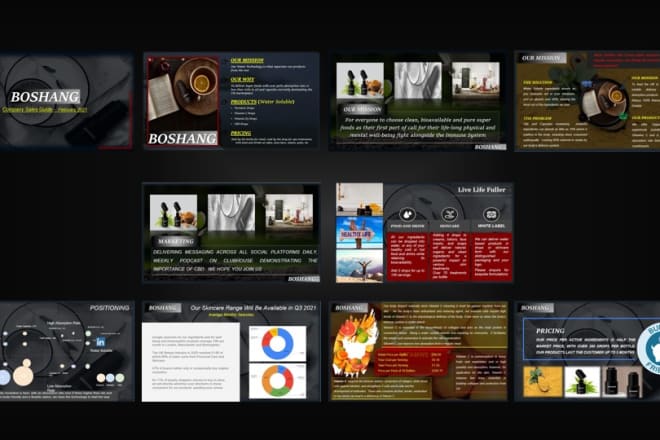This screenshot has width=660, height=440.
Task: Click the person on mountain photo
Action: coord(359,266)
